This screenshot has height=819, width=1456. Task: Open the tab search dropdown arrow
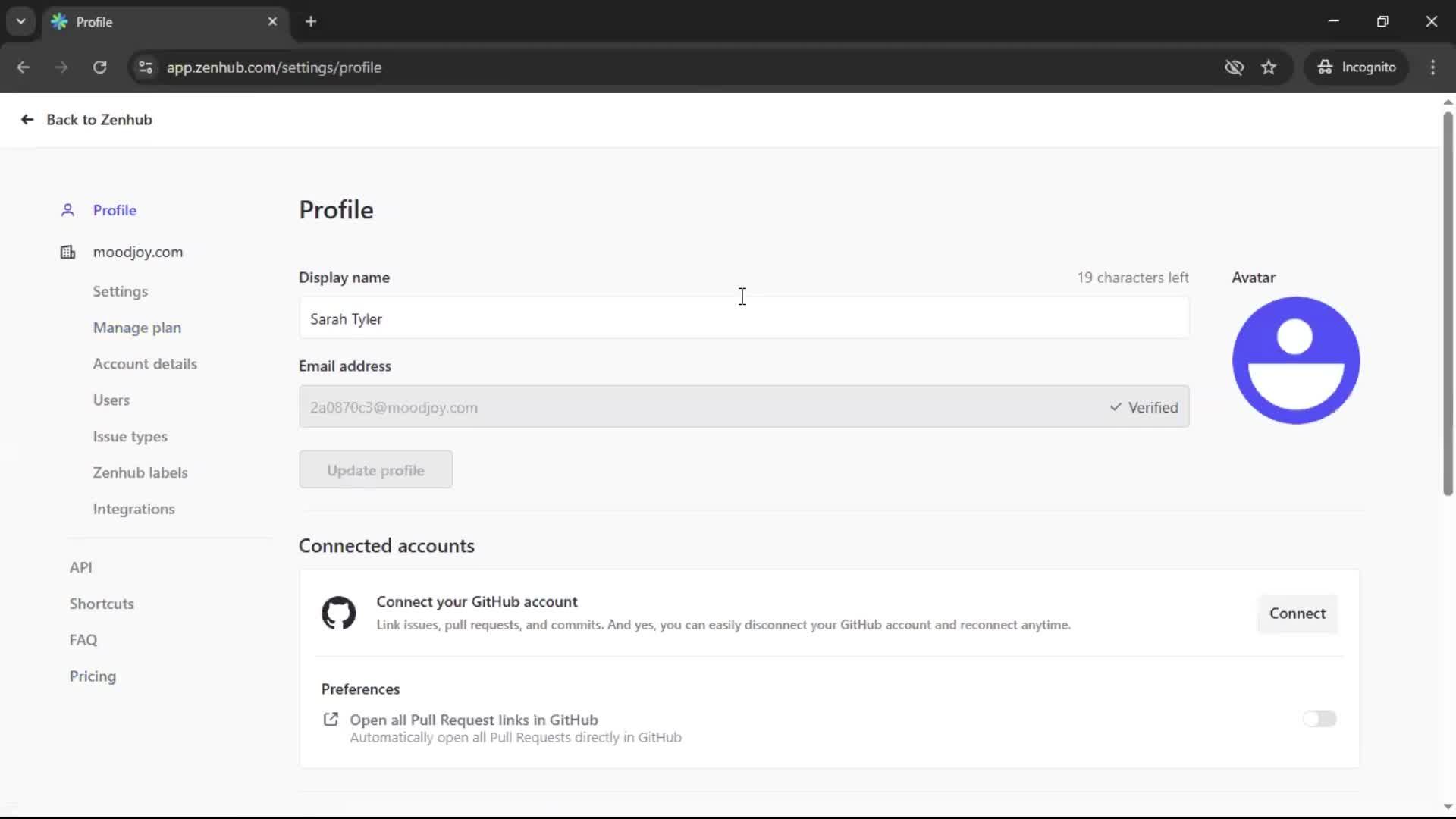pyautogui.click(x=20, y=21)
